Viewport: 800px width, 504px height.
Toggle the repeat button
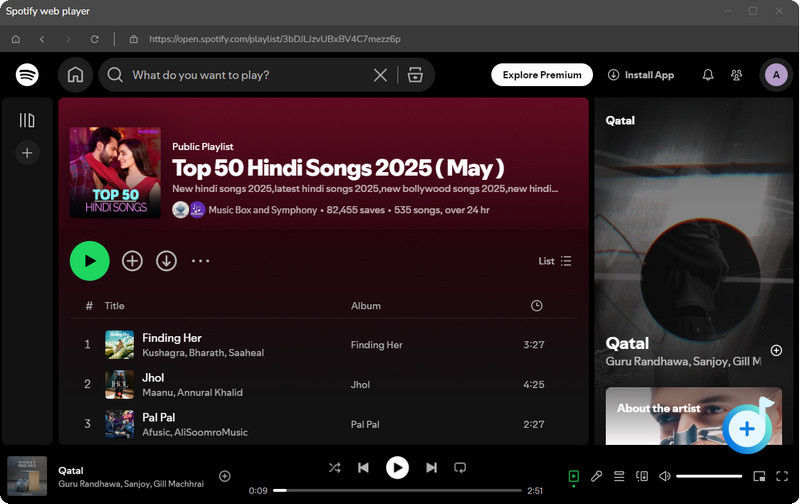tap(460, 468)
